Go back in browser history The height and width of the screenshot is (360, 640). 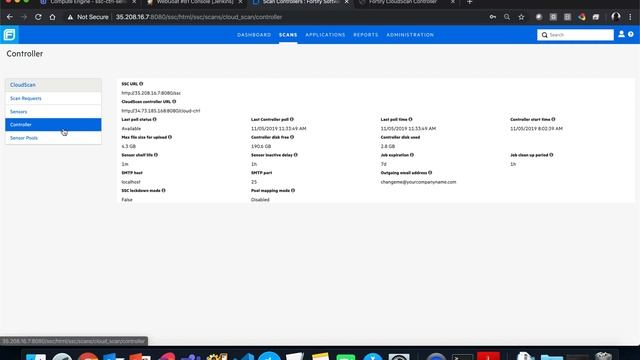[x=10, y=17]
